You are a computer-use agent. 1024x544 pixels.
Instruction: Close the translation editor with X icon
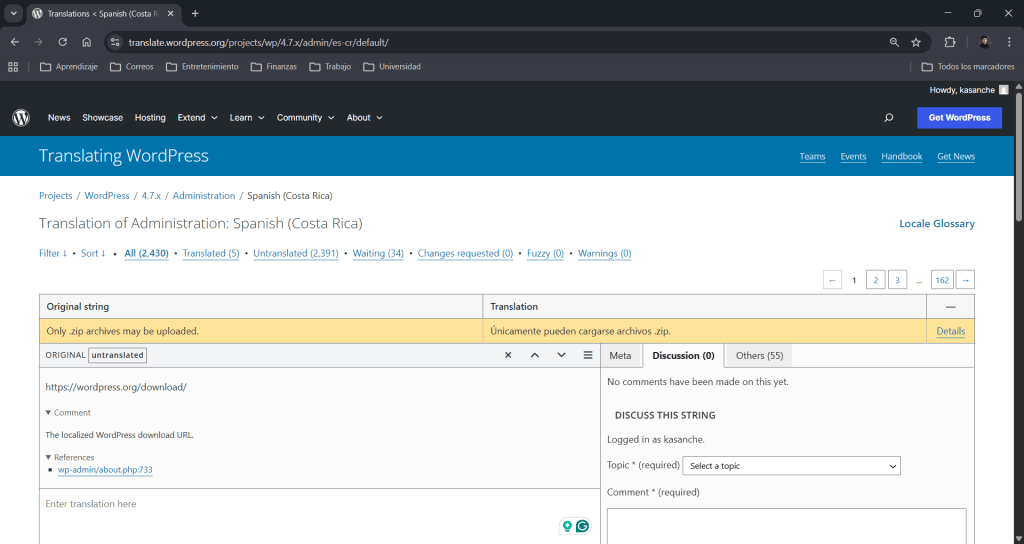pyautogui.click(x=508, y=355)
